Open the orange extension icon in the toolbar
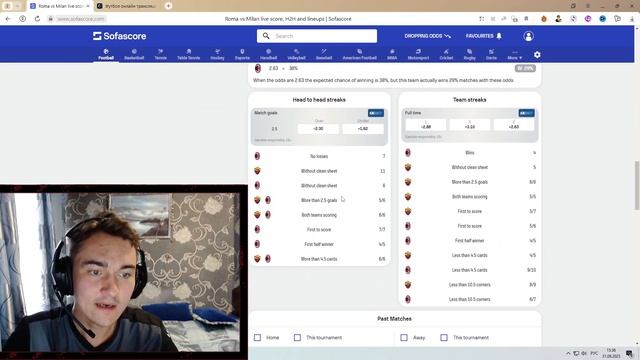 (x=544, y=19)
